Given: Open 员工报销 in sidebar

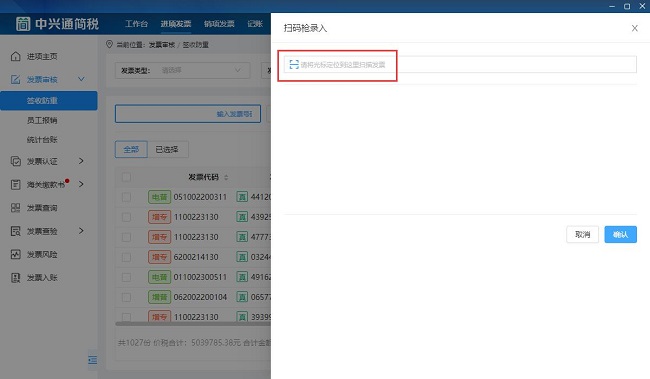Looking at the screenshot, I should pyautogui.click(x=42, y=120).
